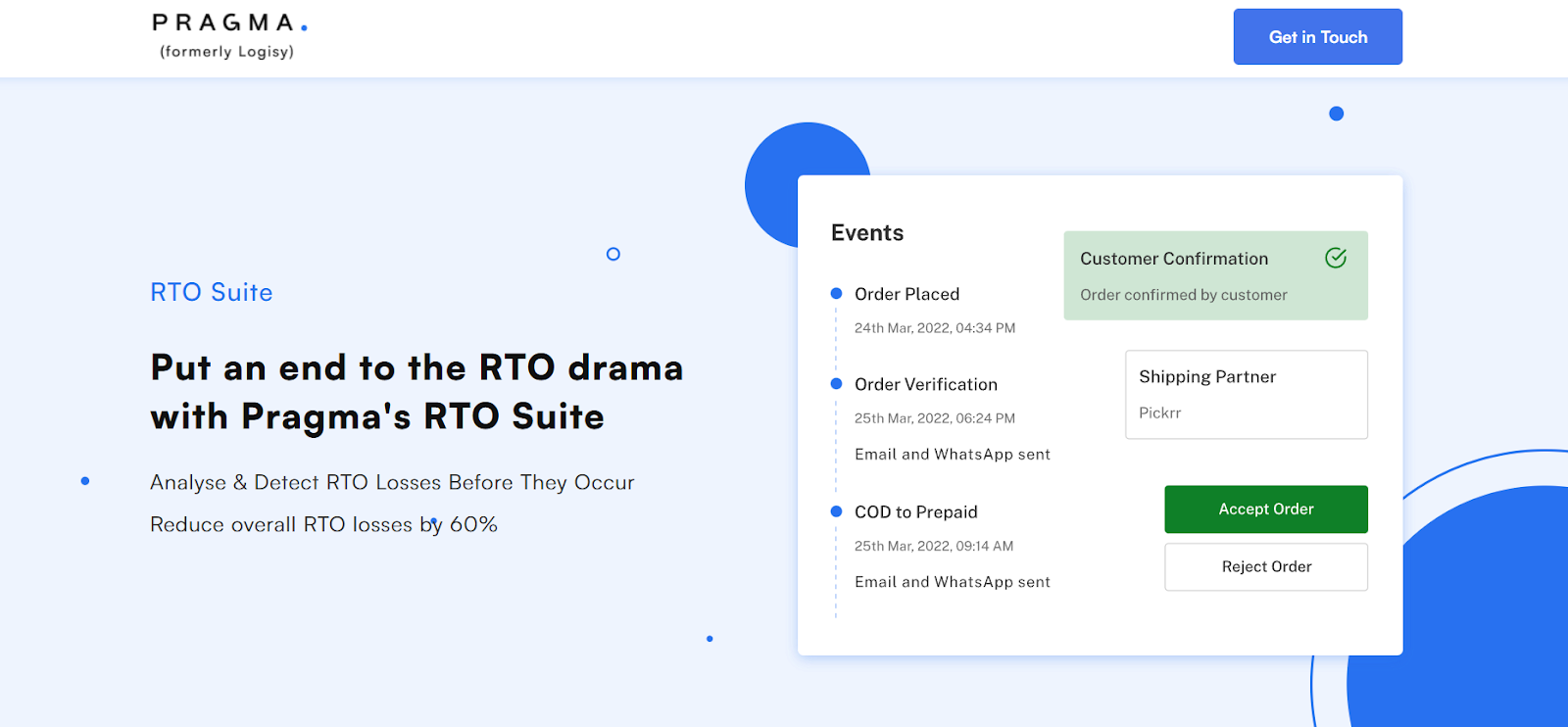The height and width of the screenshot is (727, 1568).
Task: Click the COD to Prepaid timeline bullet
Action: coord(836,510)
